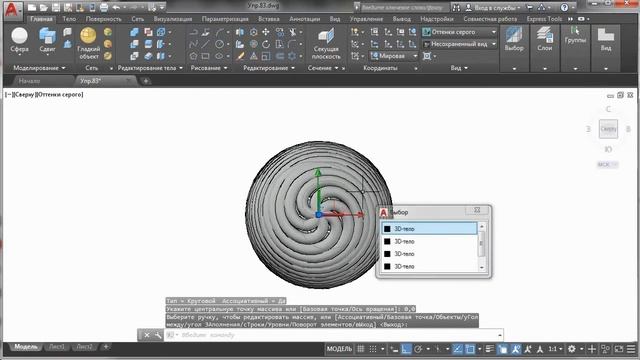
Task: Select the Rectangle tool in Рисование panel
Action: pos(205,56)
